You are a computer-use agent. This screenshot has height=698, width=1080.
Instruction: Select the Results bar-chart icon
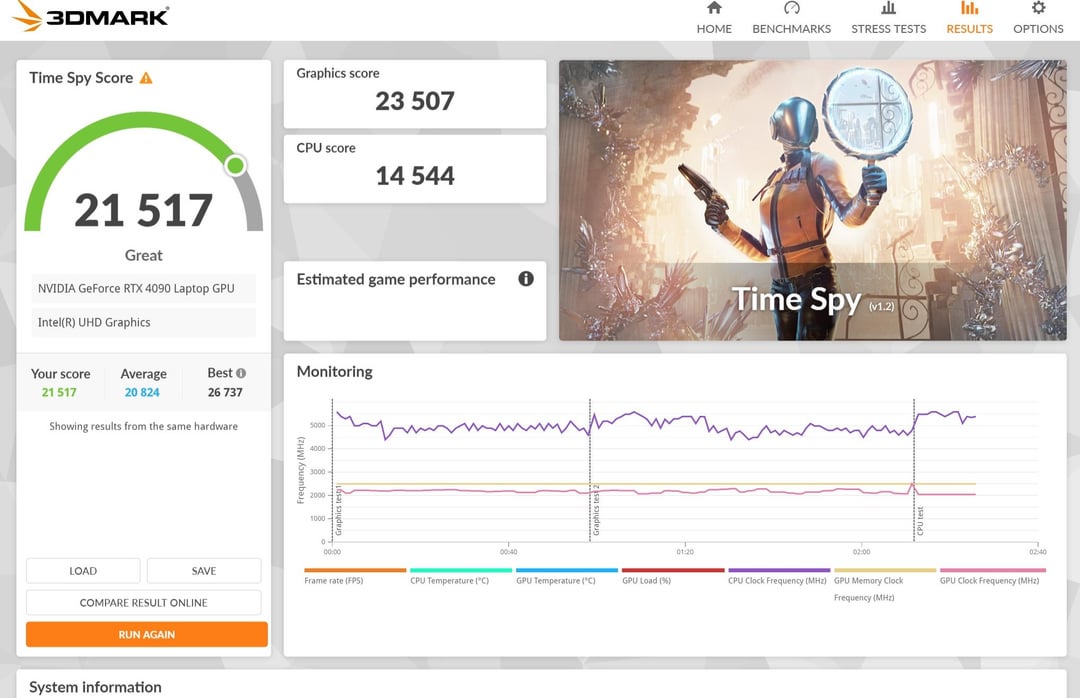(x=969, y=8)
